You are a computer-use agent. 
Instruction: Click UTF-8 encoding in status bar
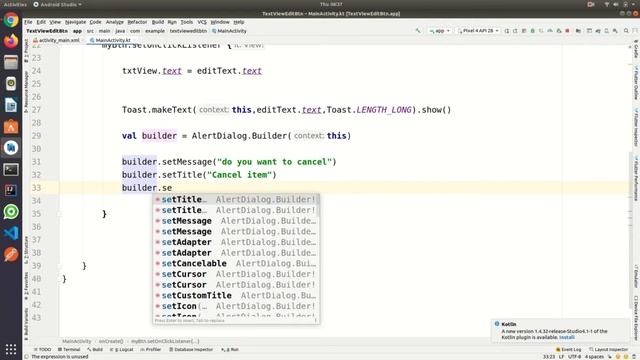574,357
